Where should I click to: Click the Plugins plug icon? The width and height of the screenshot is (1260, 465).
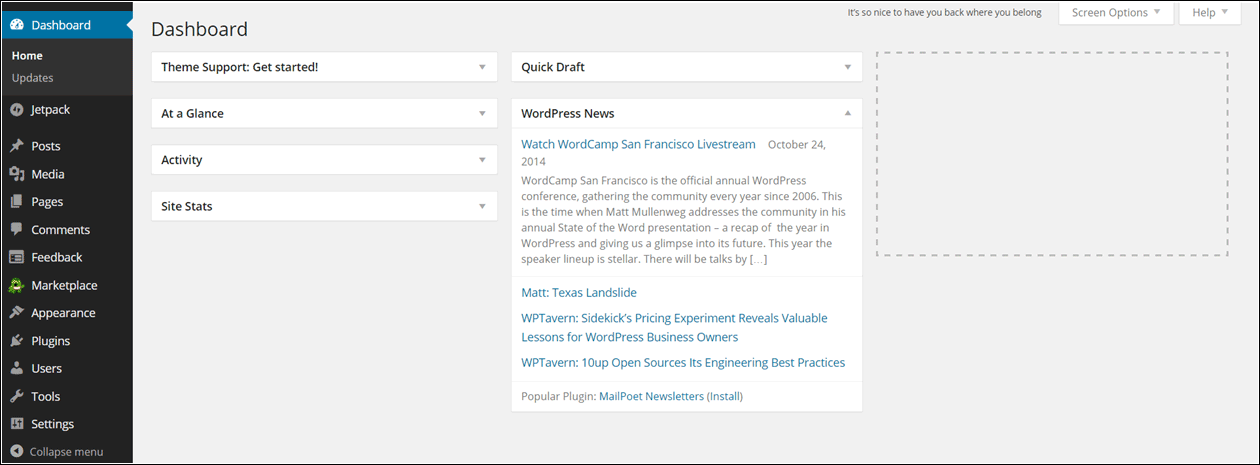pos(17,341)
